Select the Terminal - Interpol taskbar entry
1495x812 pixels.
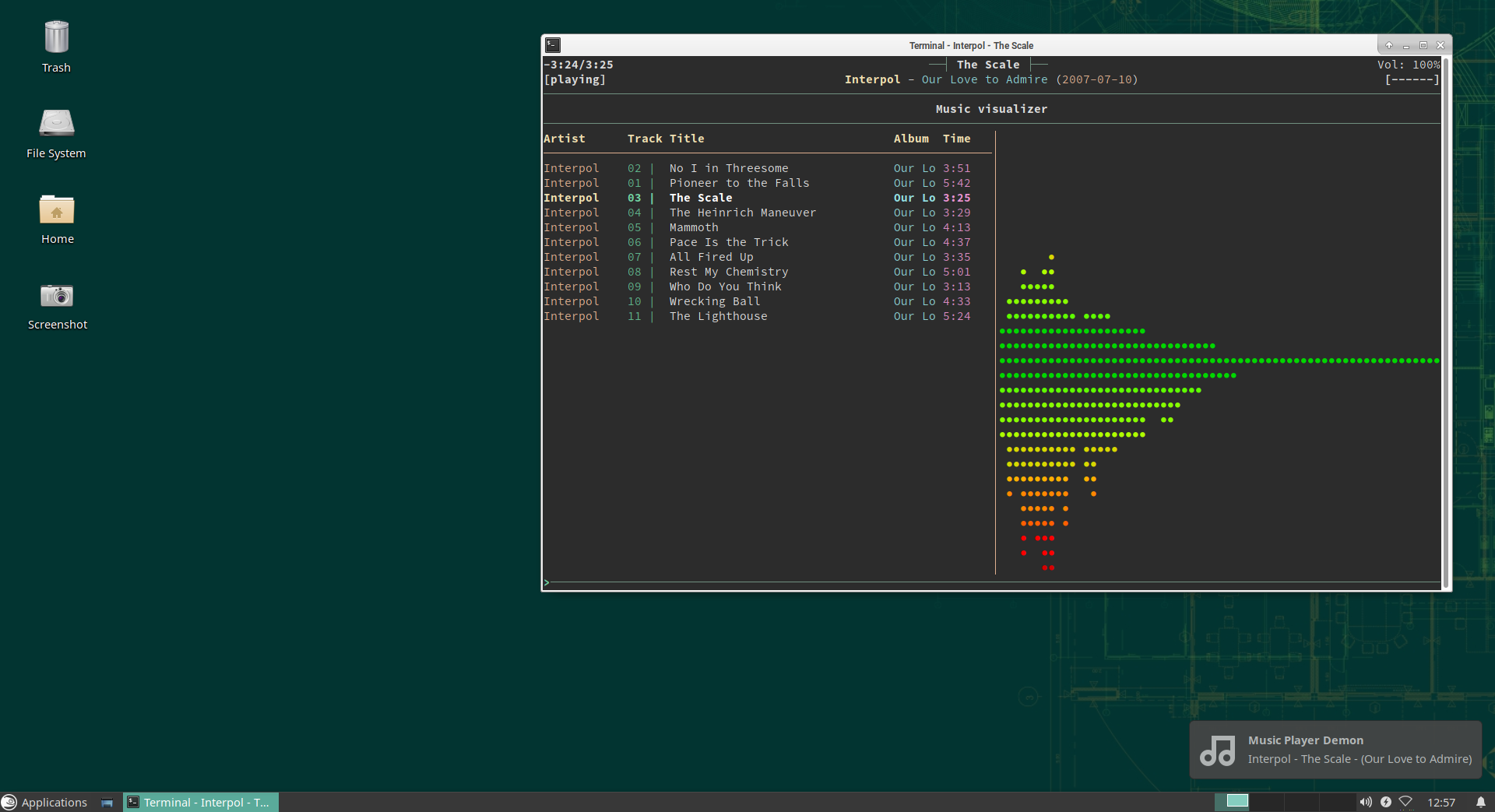point(199,802)
